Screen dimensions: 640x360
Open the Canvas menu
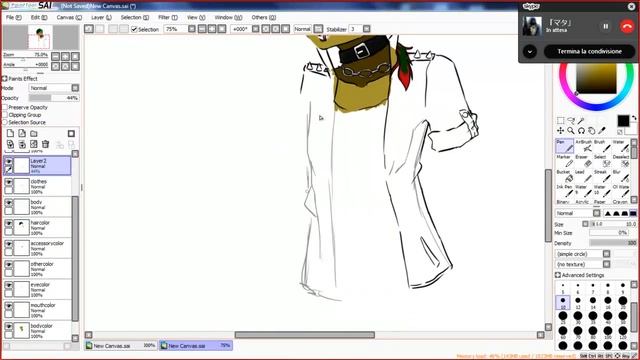click(x=69, y=18)
